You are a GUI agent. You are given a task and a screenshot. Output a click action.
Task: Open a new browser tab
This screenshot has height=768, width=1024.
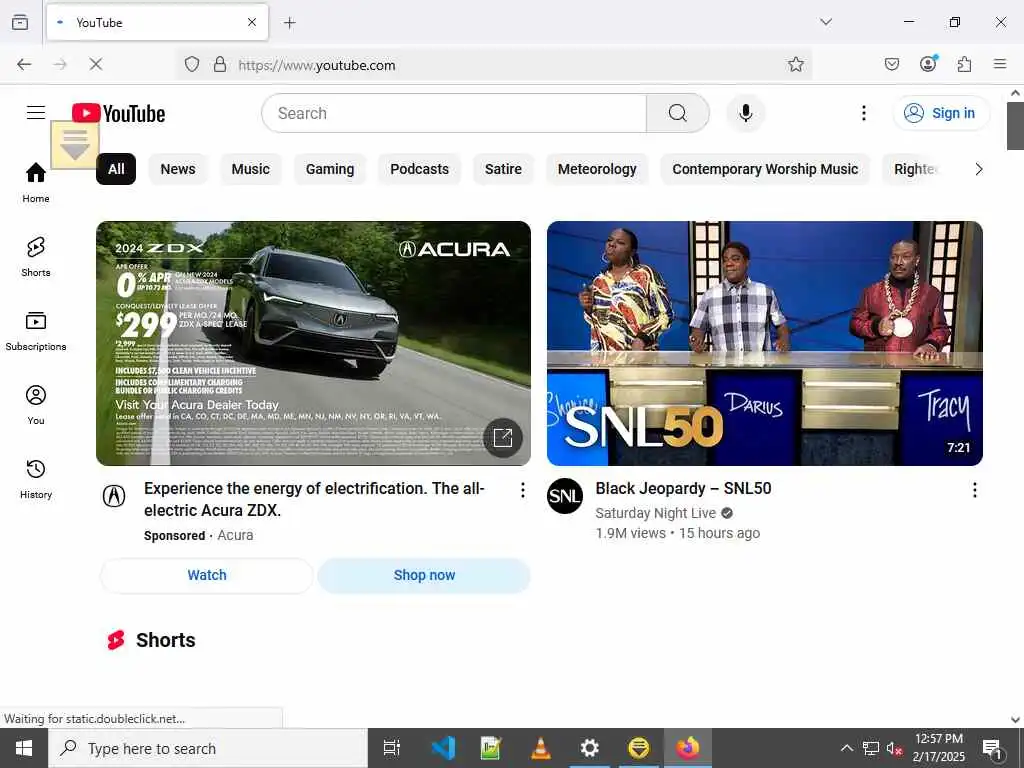[x=289, y=23]
